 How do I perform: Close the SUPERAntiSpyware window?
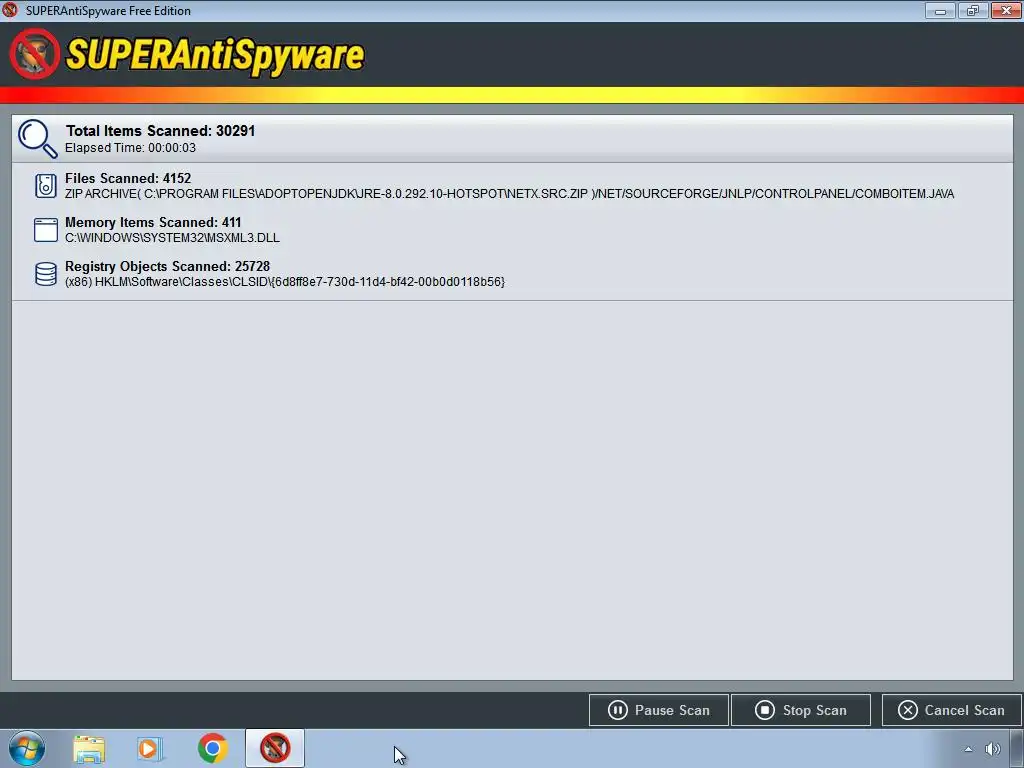click(x=1006, y=10)
